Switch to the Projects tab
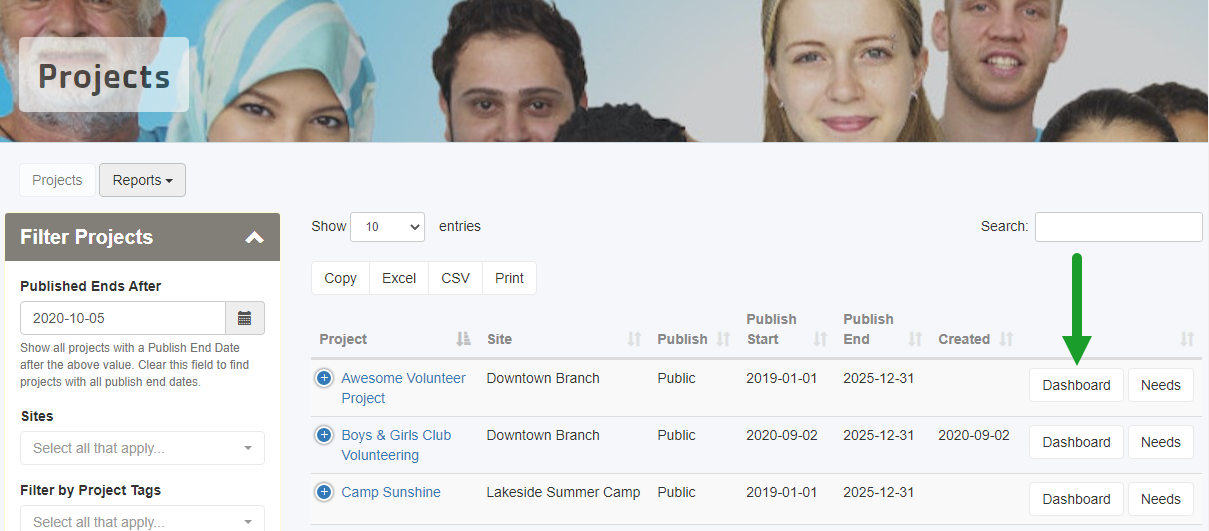Screen dimensions: 1209x531 tap(57, 180)
